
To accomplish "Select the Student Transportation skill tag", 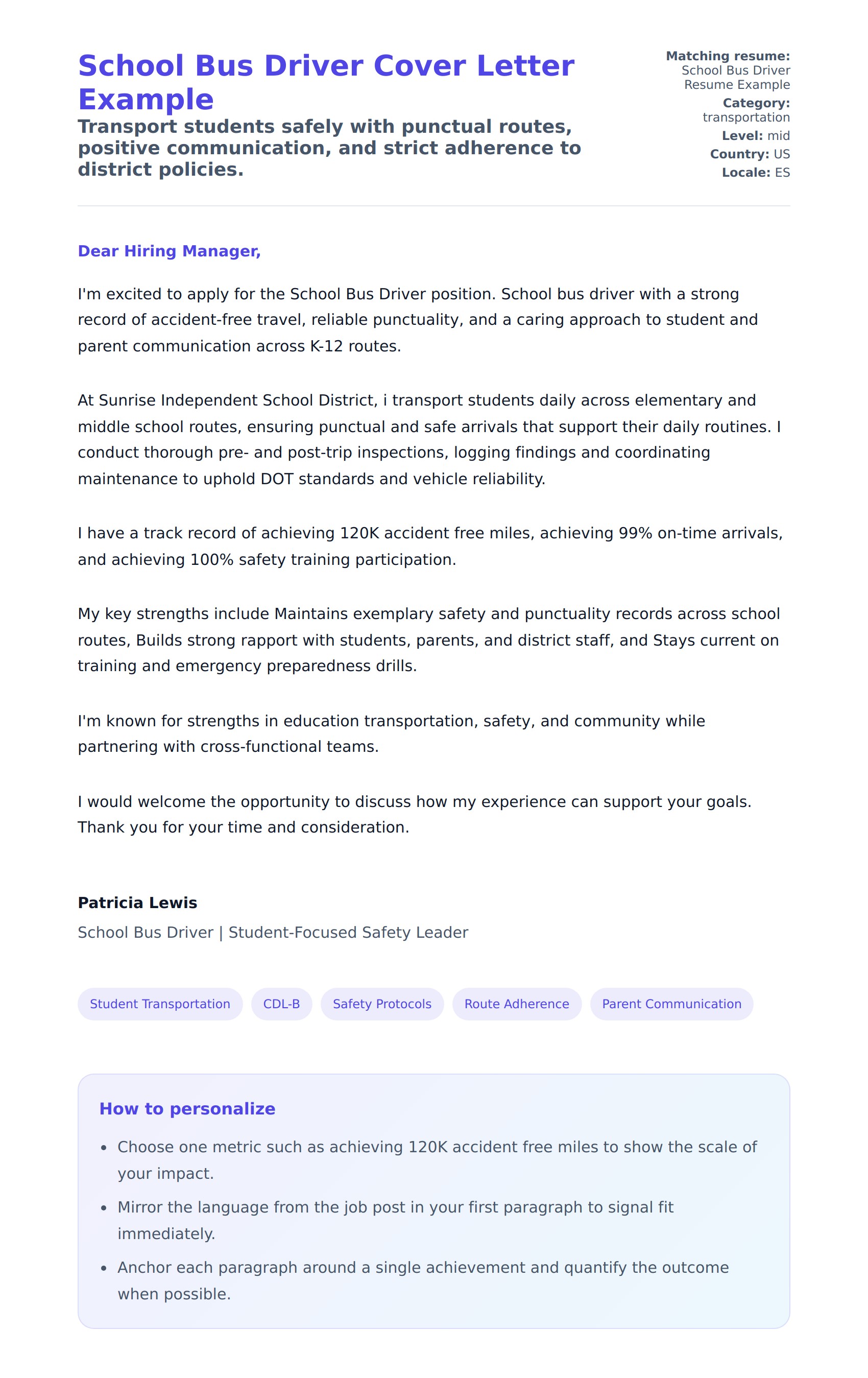I will [x=160, y=1004].
